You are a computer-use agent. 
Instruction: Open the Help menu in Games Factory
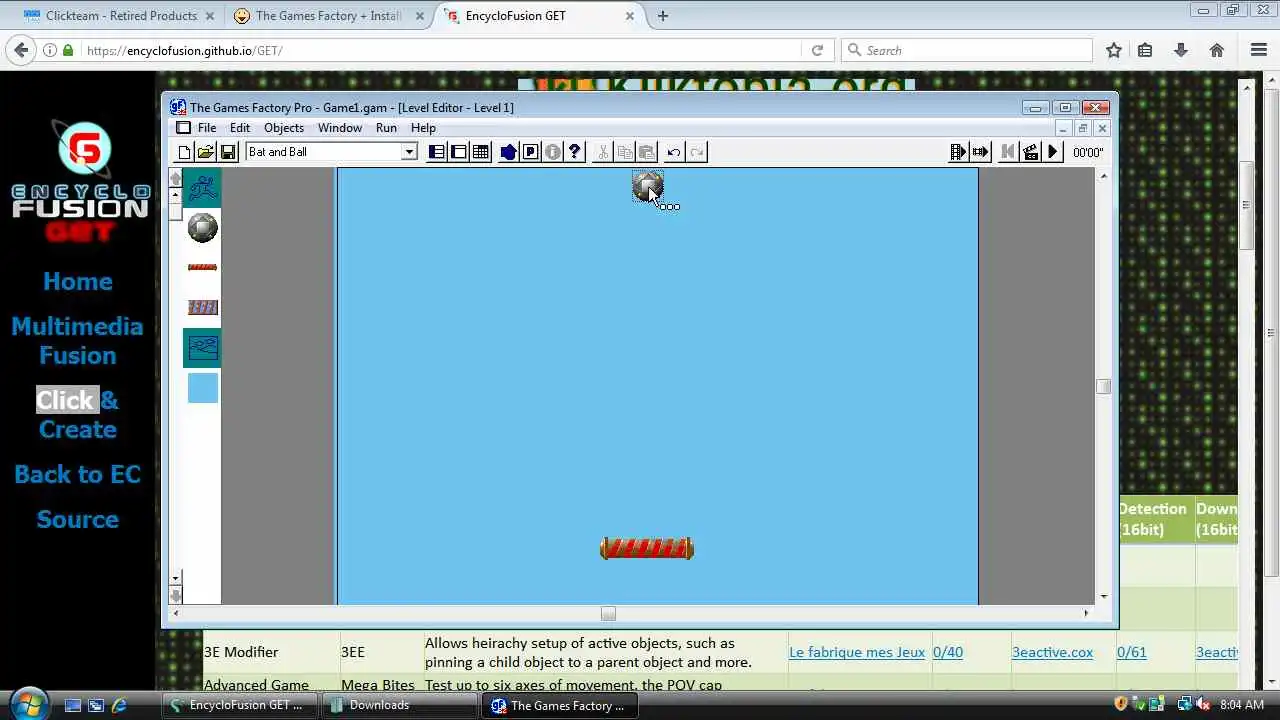tap(423, 128)
